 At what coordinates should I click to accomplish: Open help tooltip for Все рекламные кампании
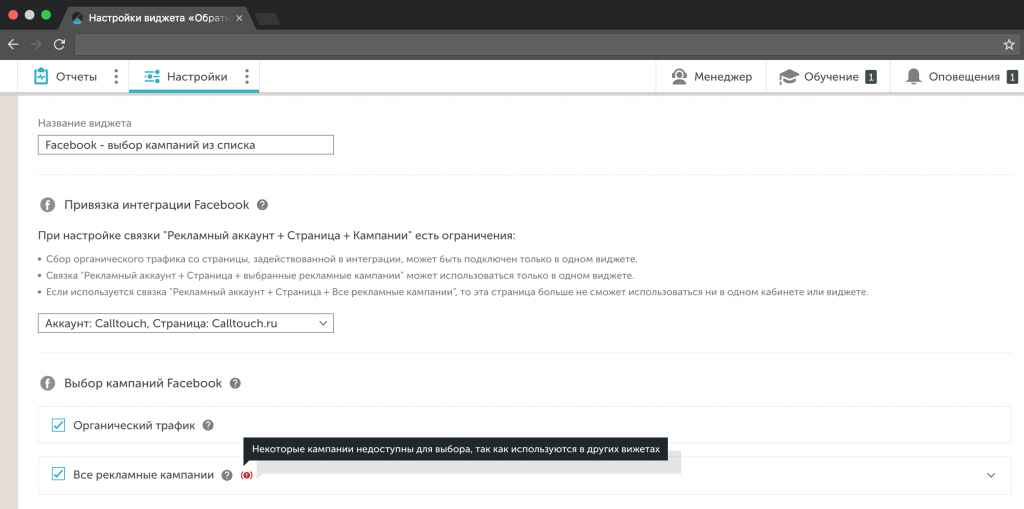tap(227, 475)
